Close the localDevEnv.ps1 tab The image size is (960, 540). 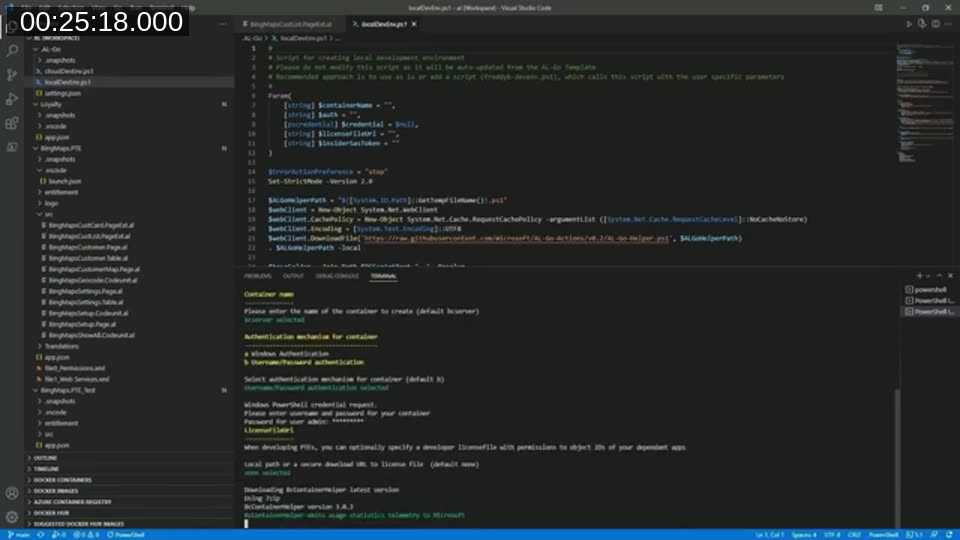[414, 24]
